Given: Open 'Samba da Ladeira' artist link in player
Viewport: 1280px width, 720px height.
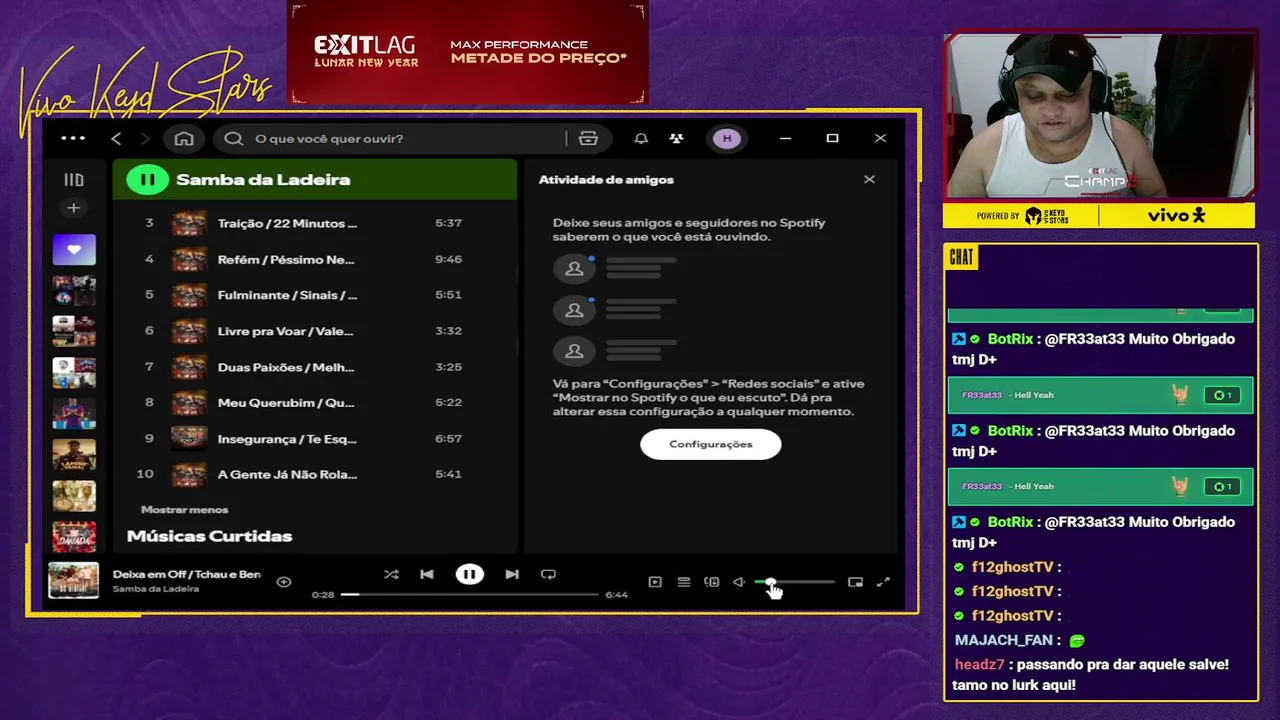Looking at the screenshot, I should [156, 589].
